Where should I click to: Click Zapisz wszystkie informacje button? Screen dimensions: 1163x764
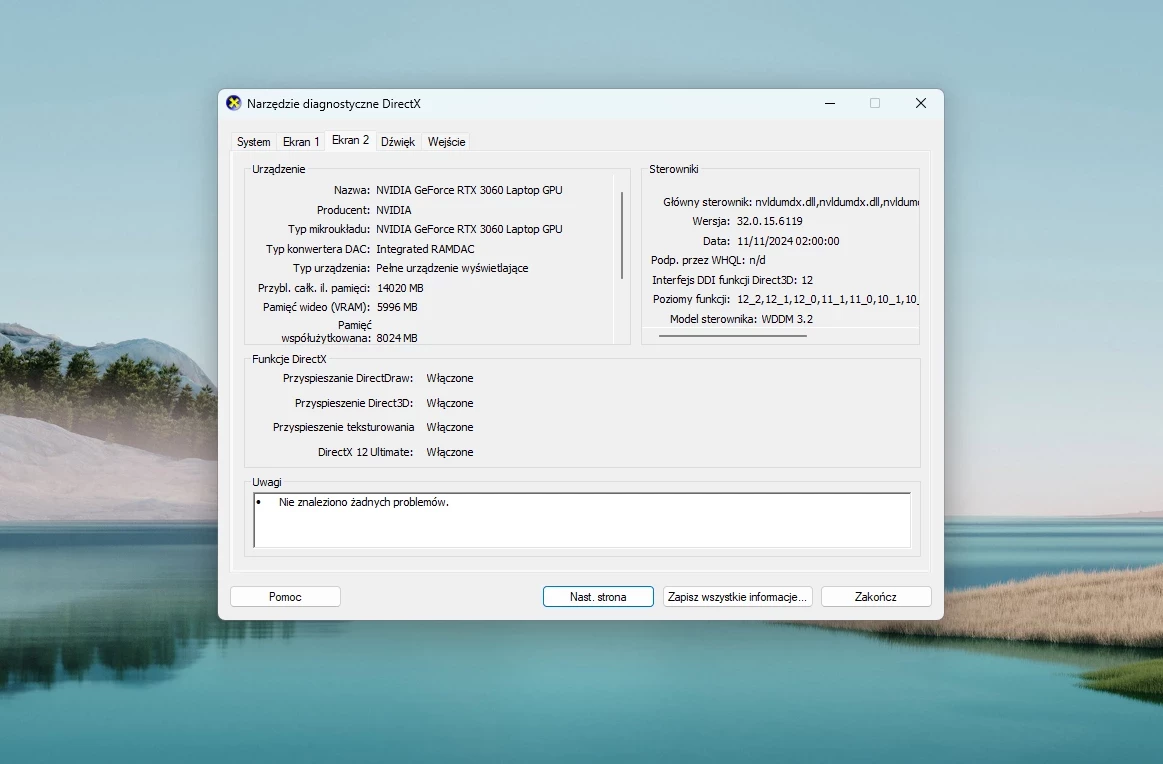737,596
